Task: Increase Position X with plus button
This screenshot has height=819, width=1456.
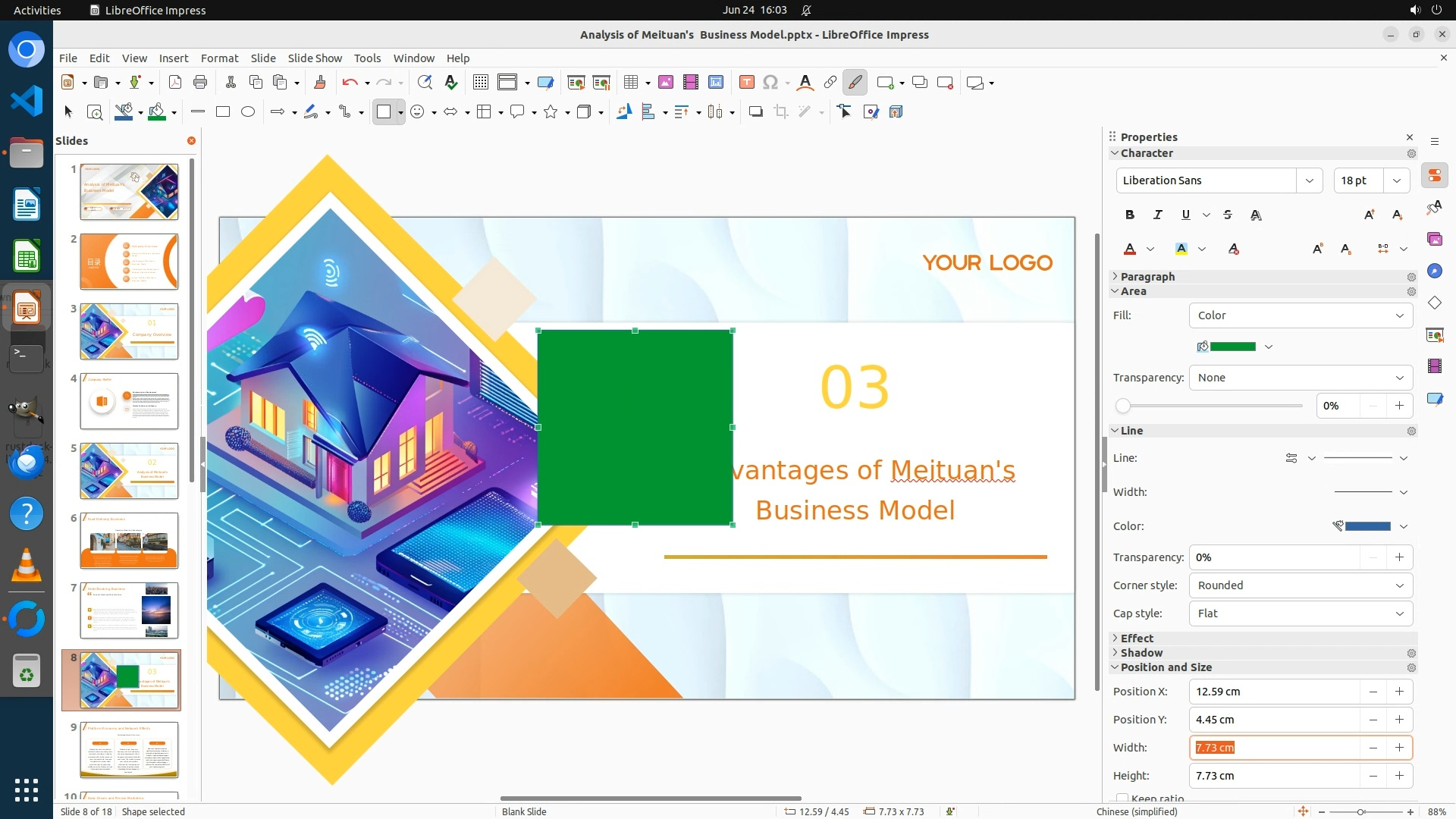Action: 1399,692
